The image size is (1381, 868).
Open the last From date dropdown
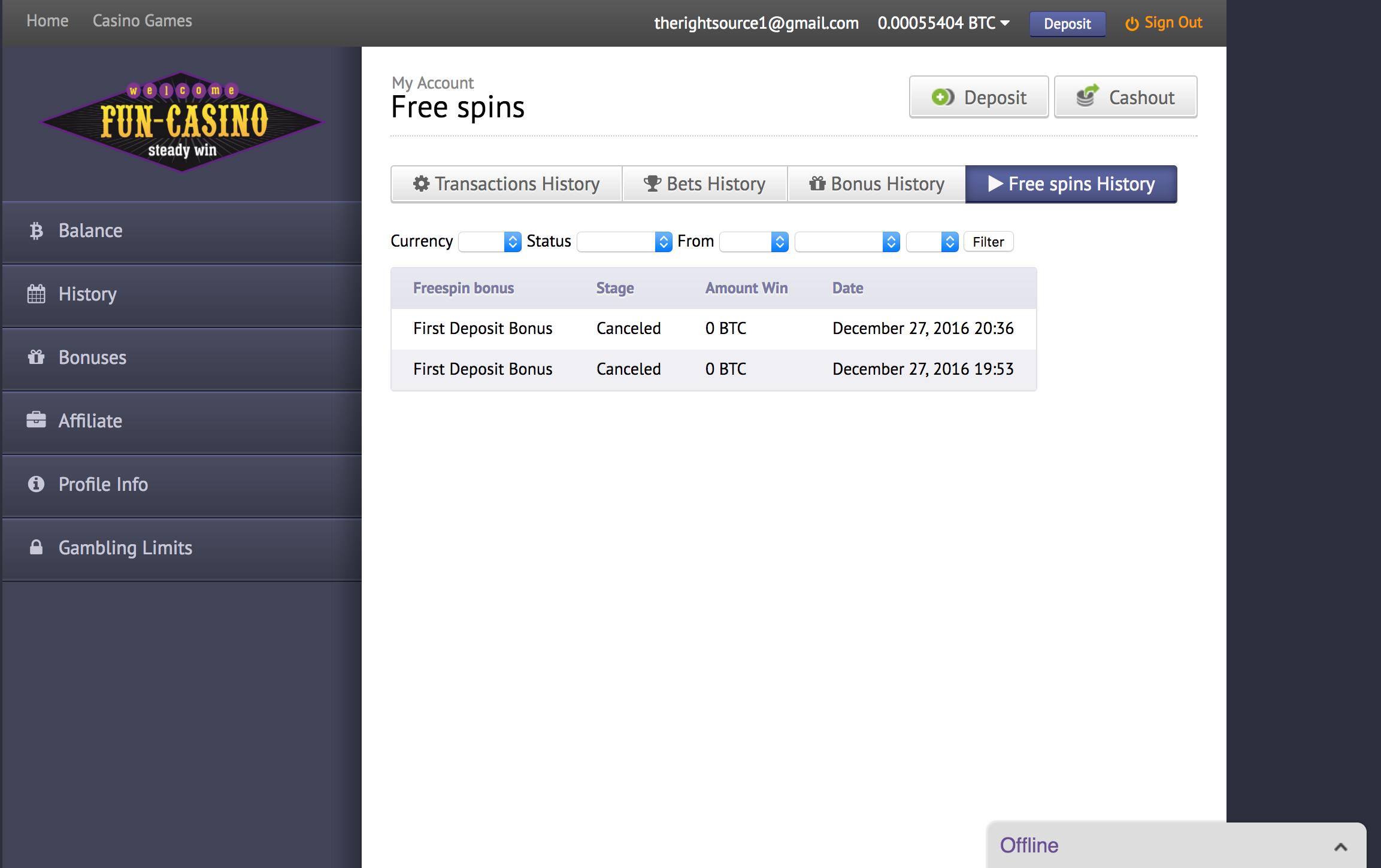pyautogui.click(x=932, y=242)
